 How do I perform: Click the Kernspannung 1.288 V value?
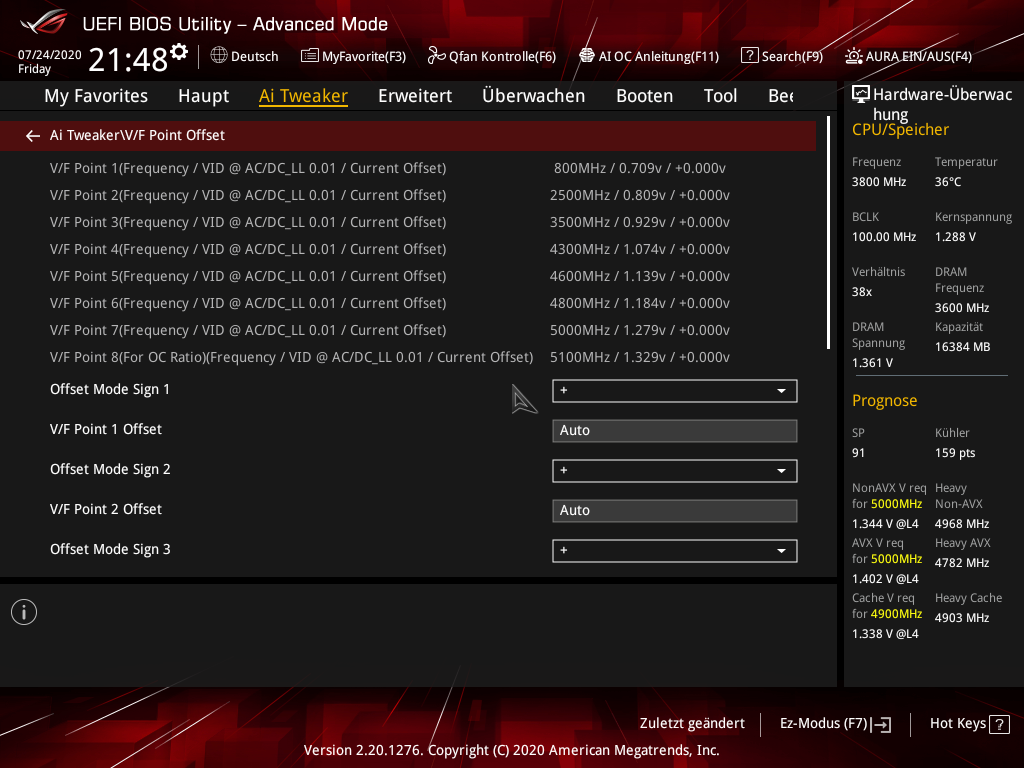click(x=955, y=237)
